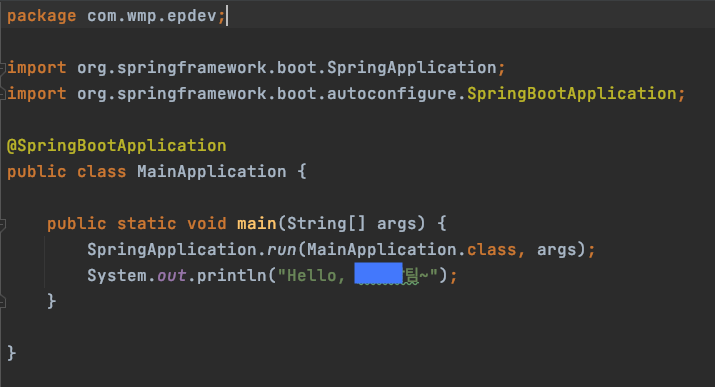The image size is (715, 387).
Task: Click 'MainApplication.class' argument
Action: [x=411, y=250]
